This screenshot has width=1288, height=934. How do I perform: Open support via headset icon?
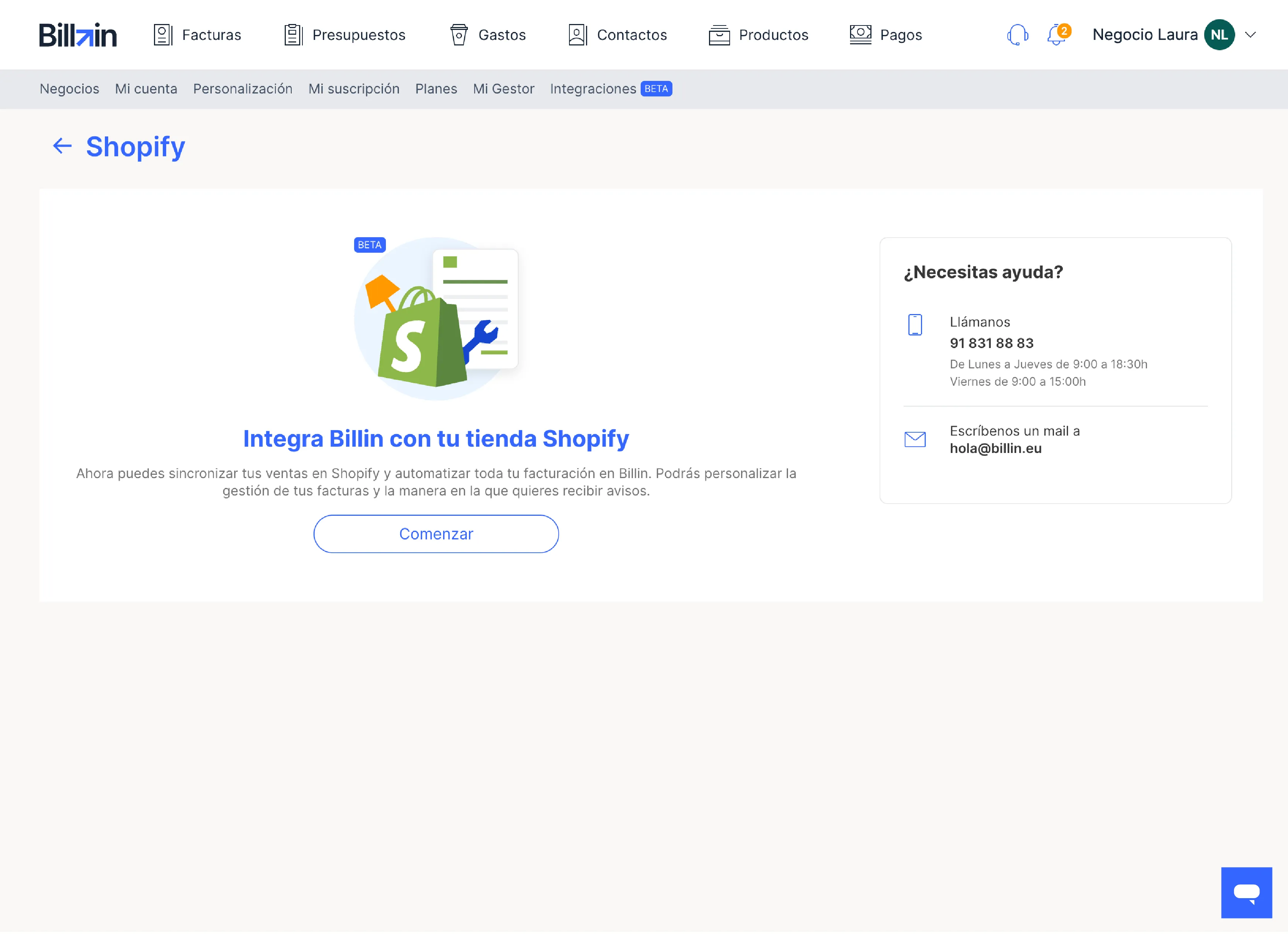1017,35
